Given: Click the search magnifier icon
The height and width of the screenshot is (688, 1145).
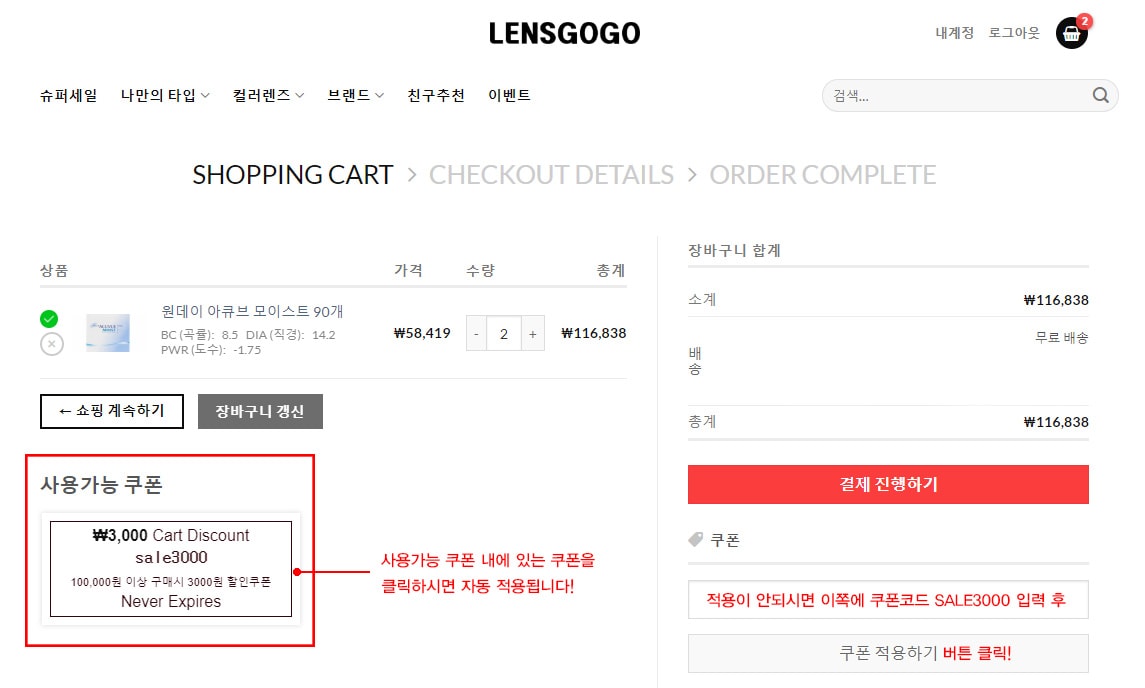Looking at the screenshot, I should (1100, 96).
